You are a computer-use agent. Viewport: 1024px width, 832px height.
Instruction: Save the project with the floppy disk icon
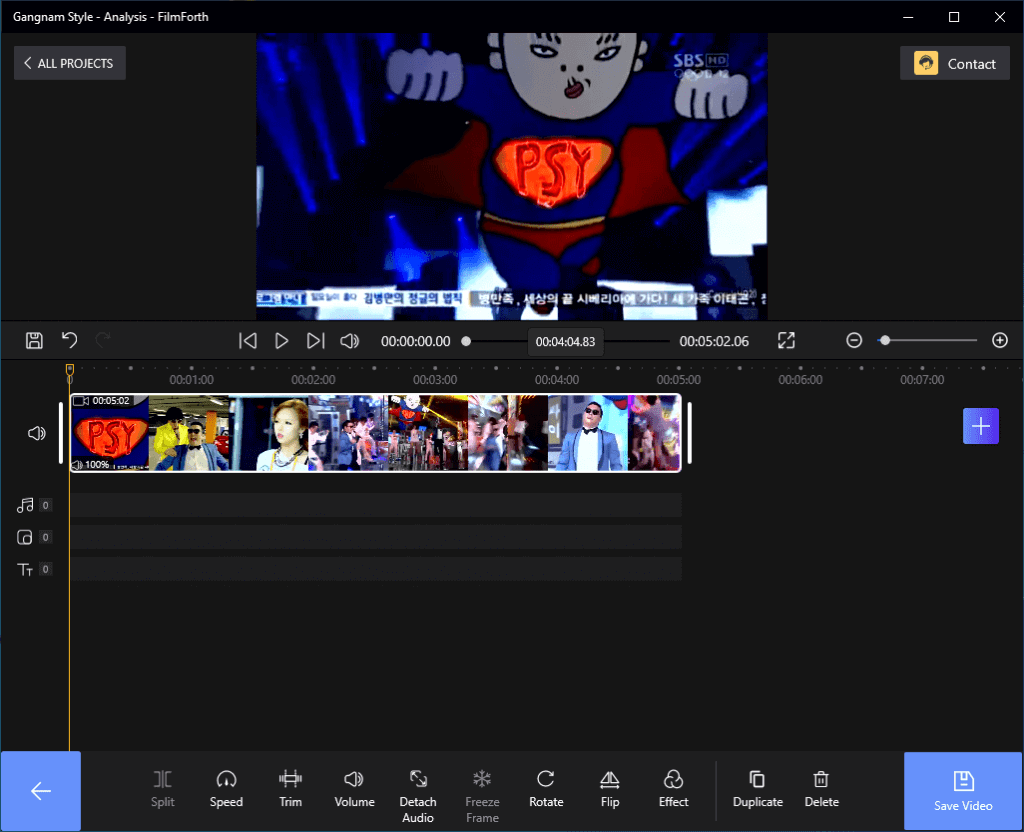pos(34,340)
